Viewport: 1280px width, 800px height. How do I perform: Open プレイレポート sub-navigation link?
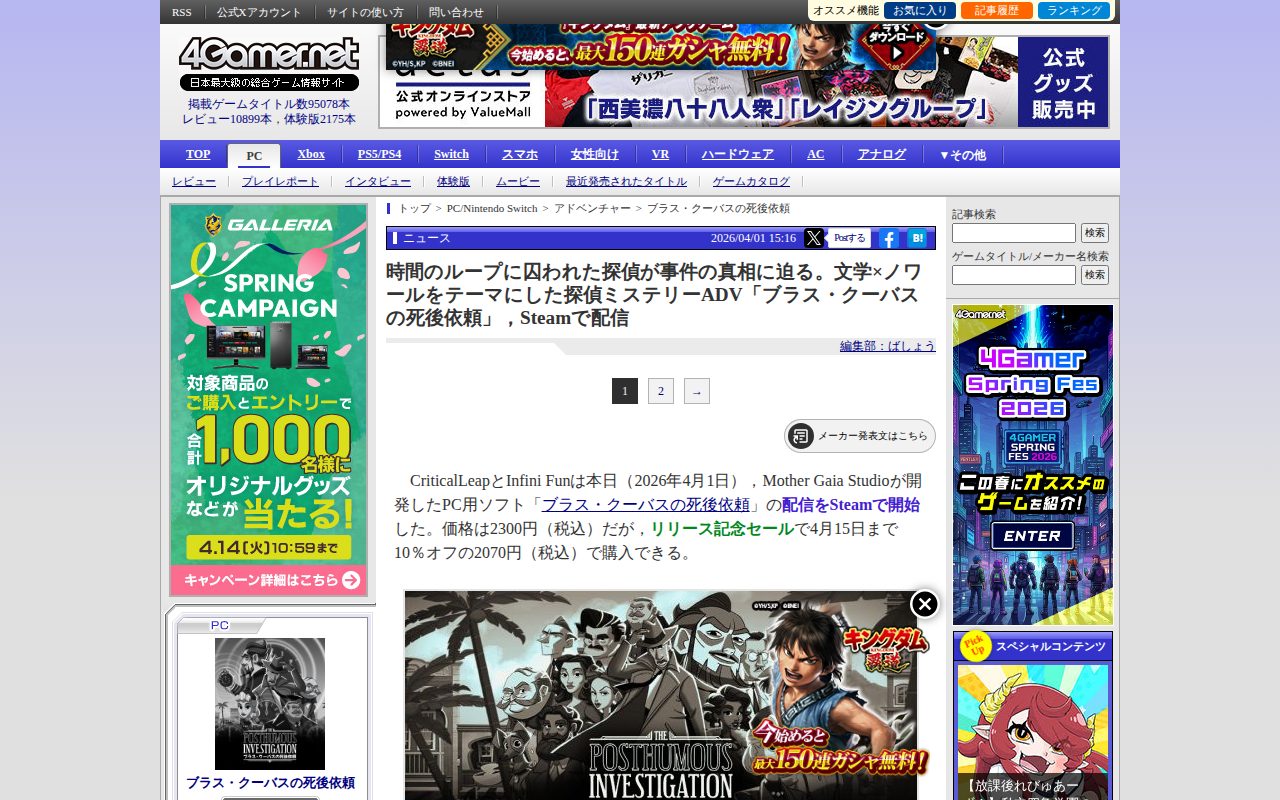(280, 181)
